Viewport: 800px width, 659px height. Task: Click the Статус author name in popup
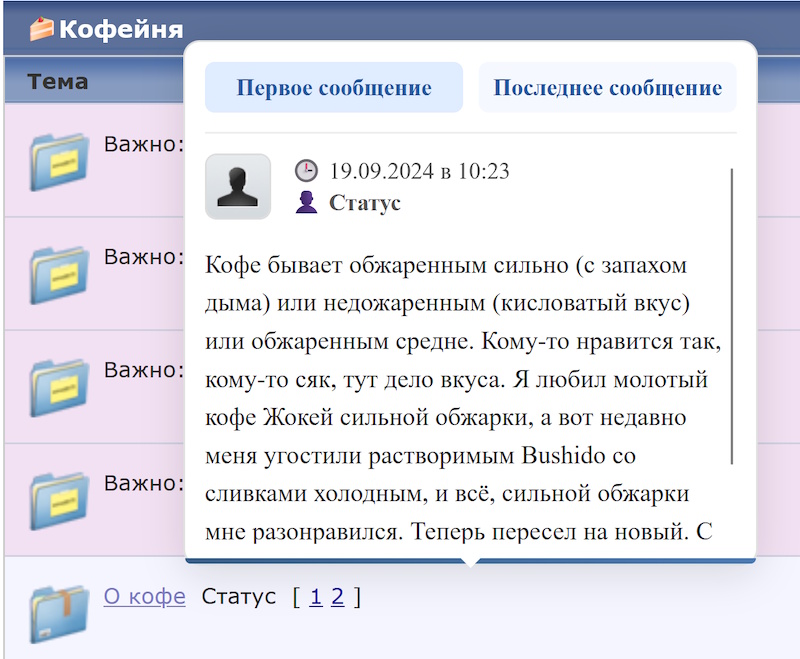[365, 202]
